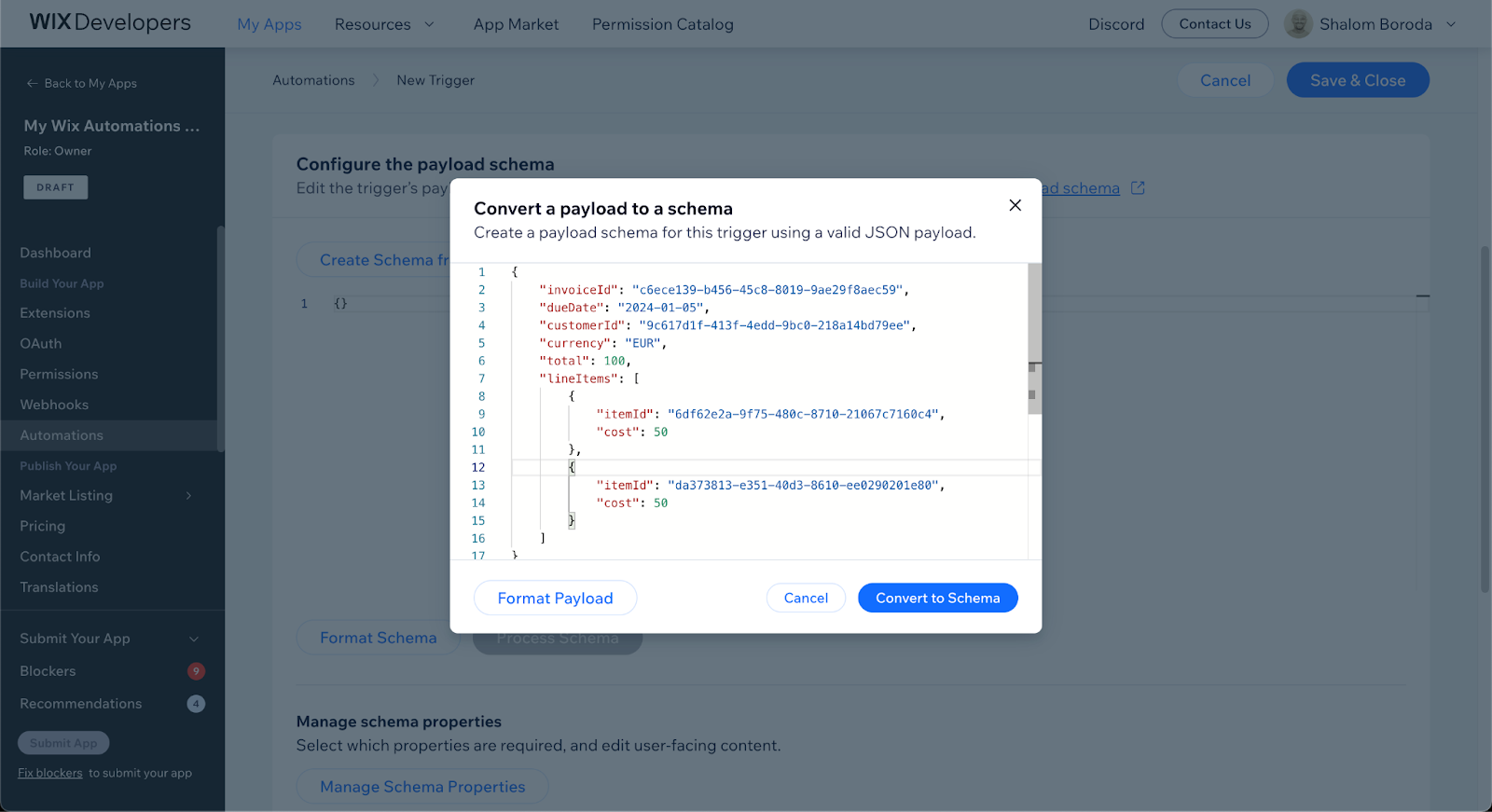Viewport: 1492px width, 812px height.
Task: Click the Format Schema button
Action: [x=379, y=638]
